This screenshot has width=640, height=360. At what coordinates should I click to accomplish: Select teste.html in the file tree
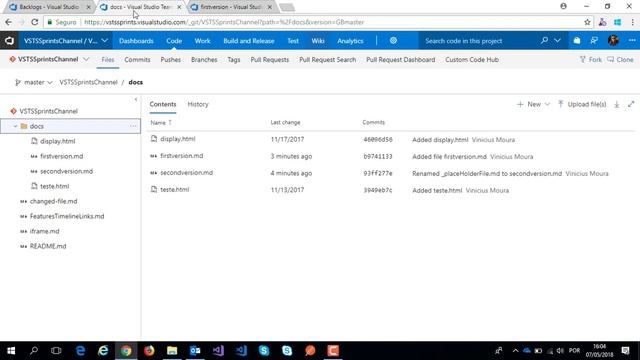55,186
